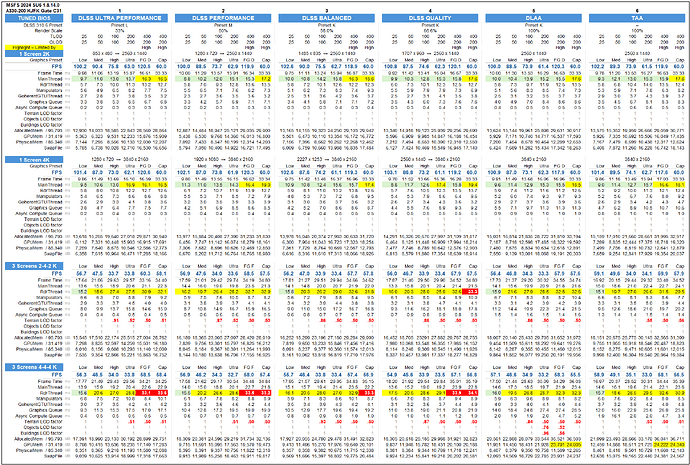
Task: Select the 50% render scale value
Action: pos(223,31)
